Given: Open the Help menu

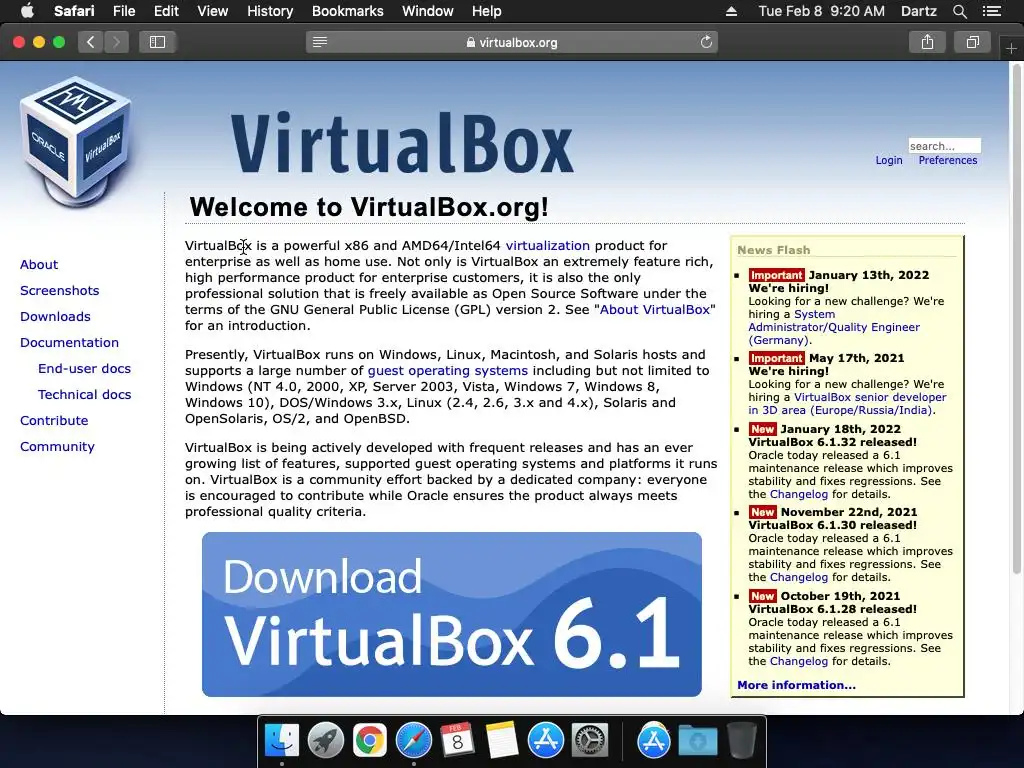Looking at the screenshot, I should coord(487,11).
